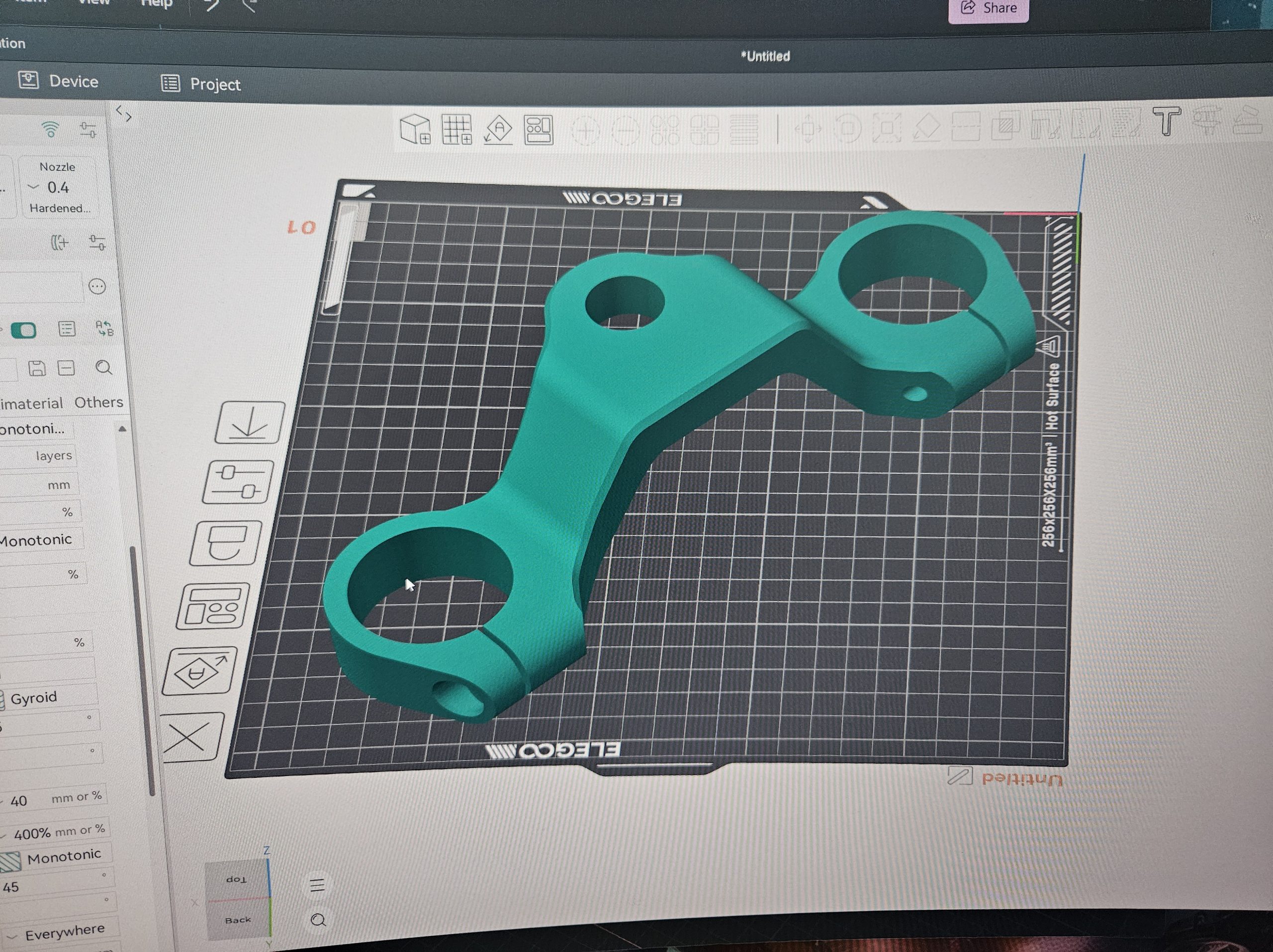This screenshot has width=1273, height=952.
Task: Switch to the Project tab
Action: point(201,84)
